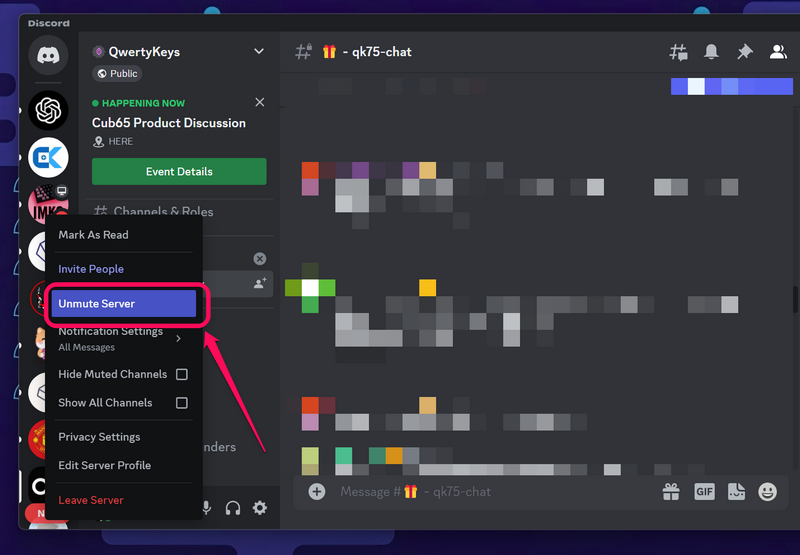Choose Leave Server from context menu
Viewport: 800px width, 555px height.
(91, 500)
